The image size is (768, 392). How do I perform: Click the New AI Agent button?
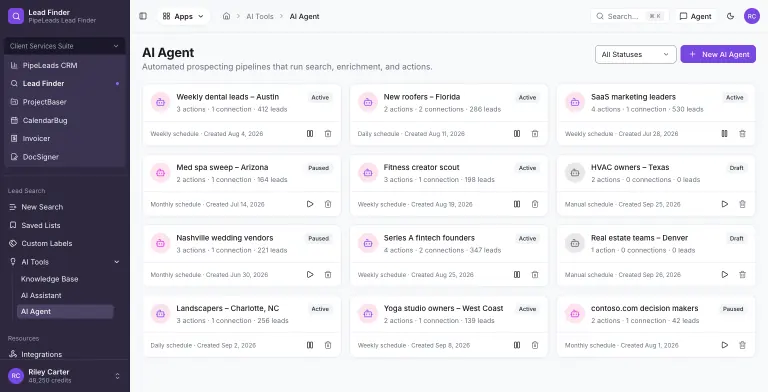pos(718,54)
